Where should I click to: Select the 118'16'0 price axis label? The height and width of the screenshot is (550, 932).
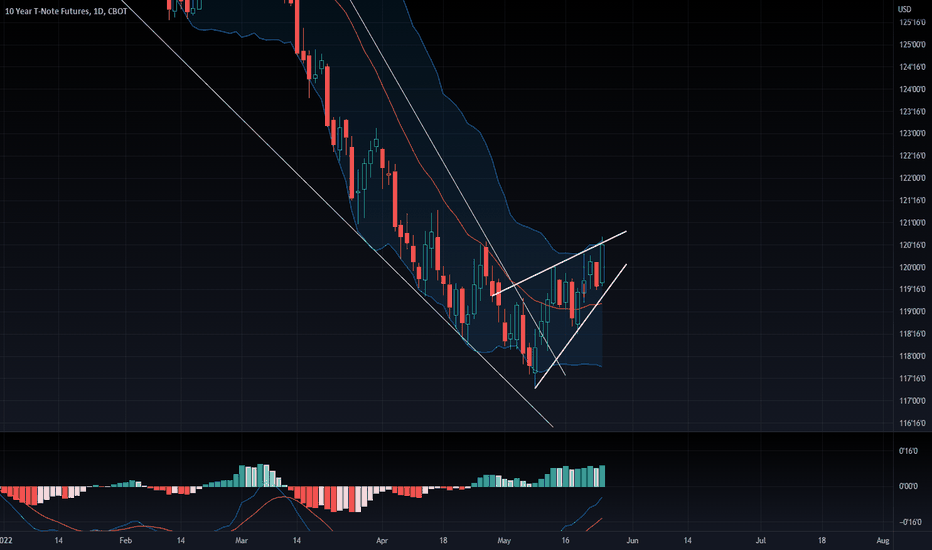pyautogui.click(x=912, y=334)
